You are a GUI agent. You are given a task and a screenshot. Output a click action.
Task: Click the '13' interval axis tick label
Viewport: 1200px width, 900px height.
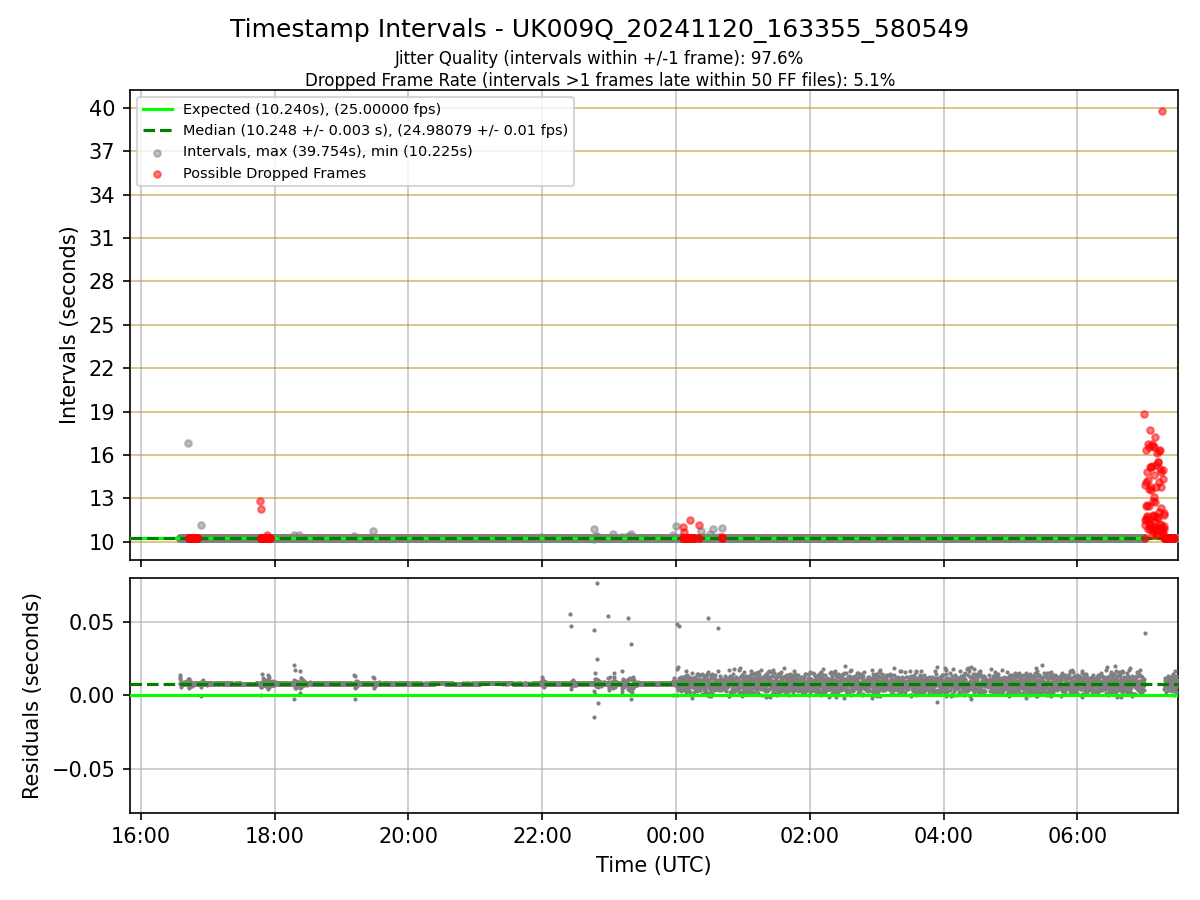[x=104, y=498]
